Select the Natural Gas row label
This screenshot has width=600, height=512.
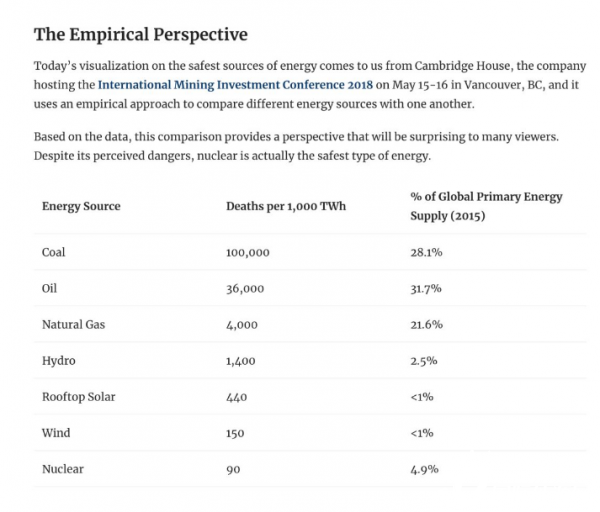[72, 325]
